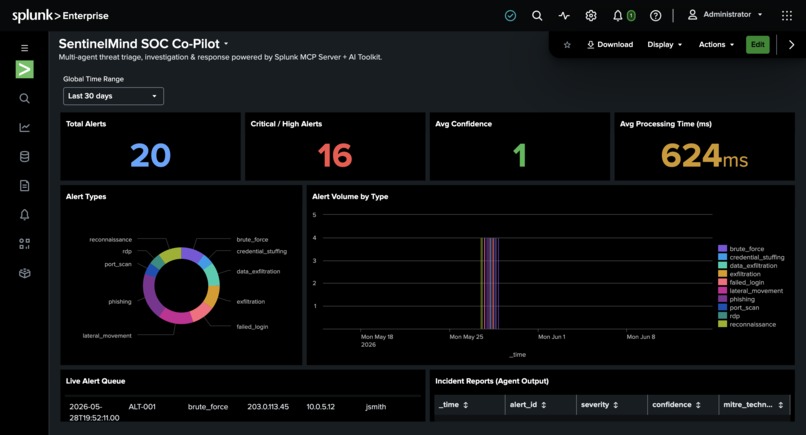Open the alerts bell icon in left sidebar

(24, 215)
